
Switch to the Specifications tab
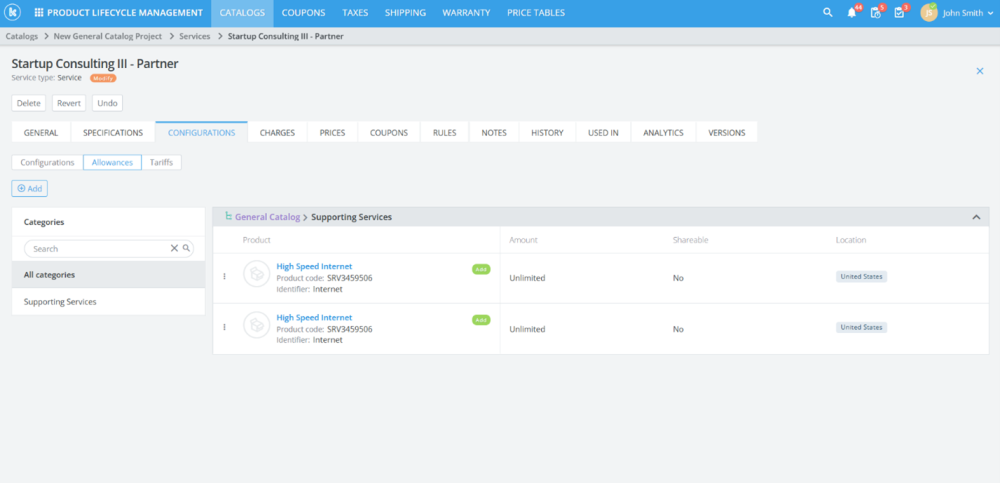[113, 133]
